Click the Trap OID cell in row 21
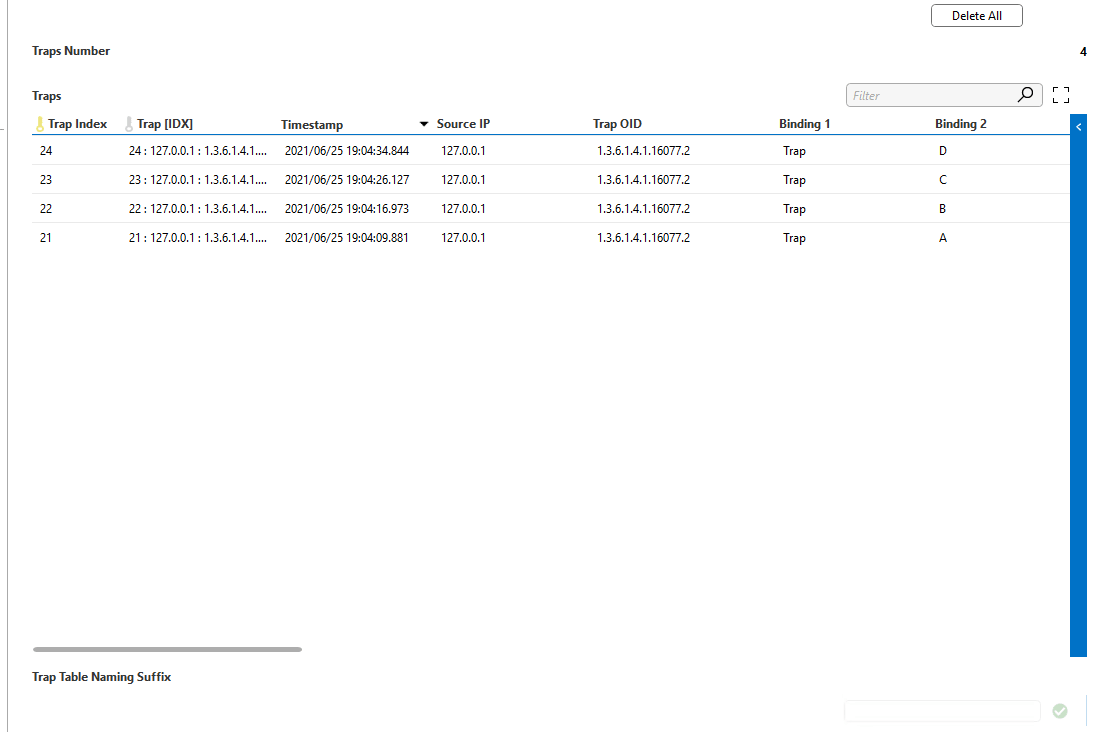1094x732 pixels. coord(643,238)
